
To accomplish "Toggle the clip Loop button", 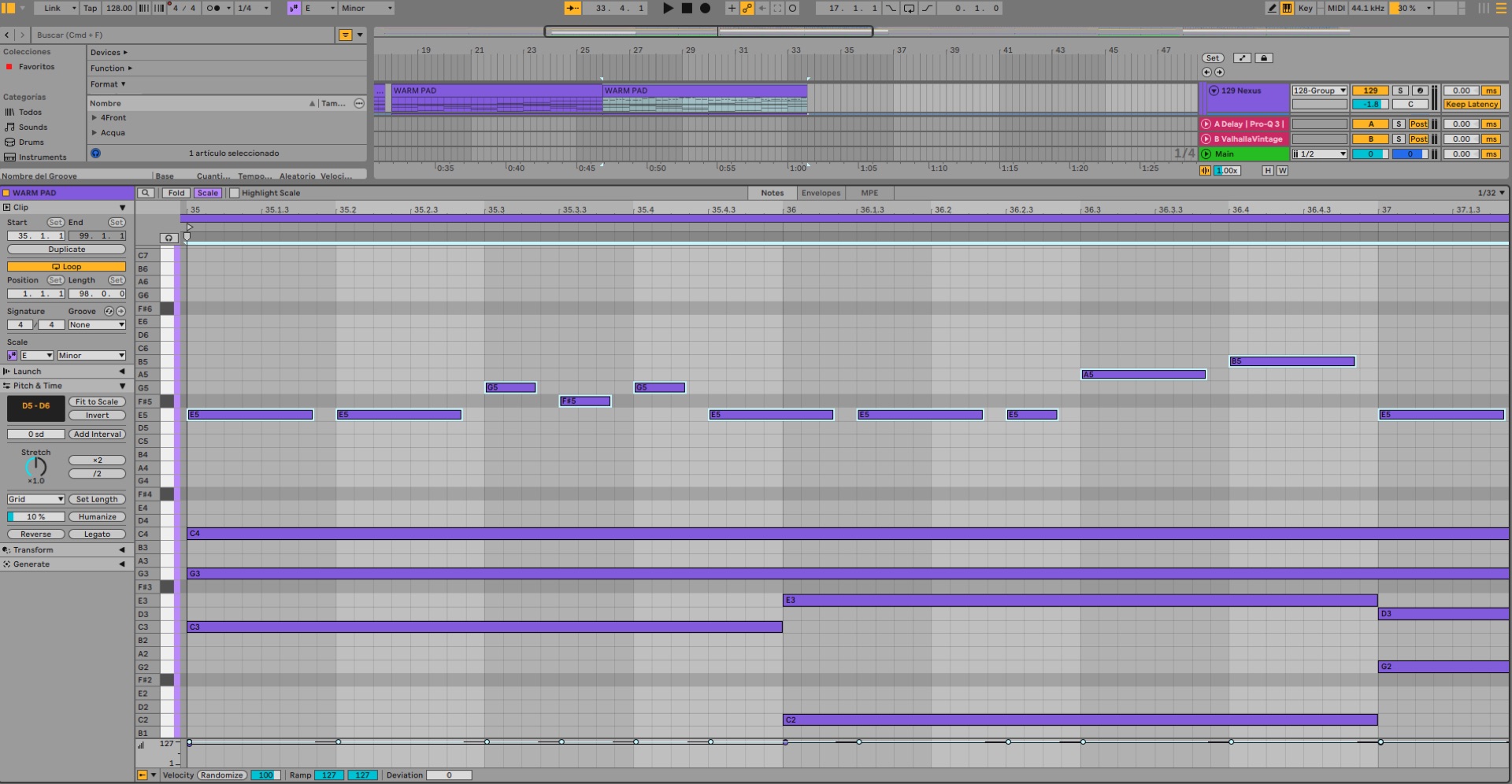I will (x=67, y=267).
